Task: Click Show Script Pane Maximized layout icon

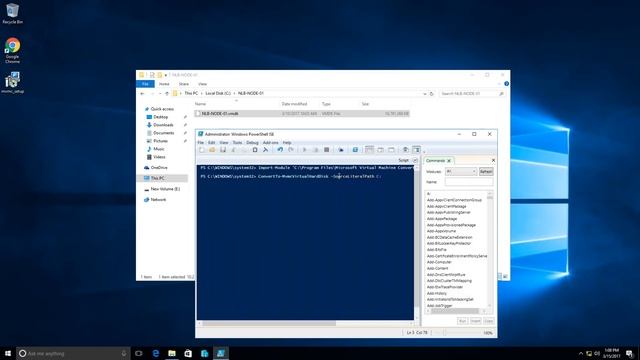Action: pos(391,150)
